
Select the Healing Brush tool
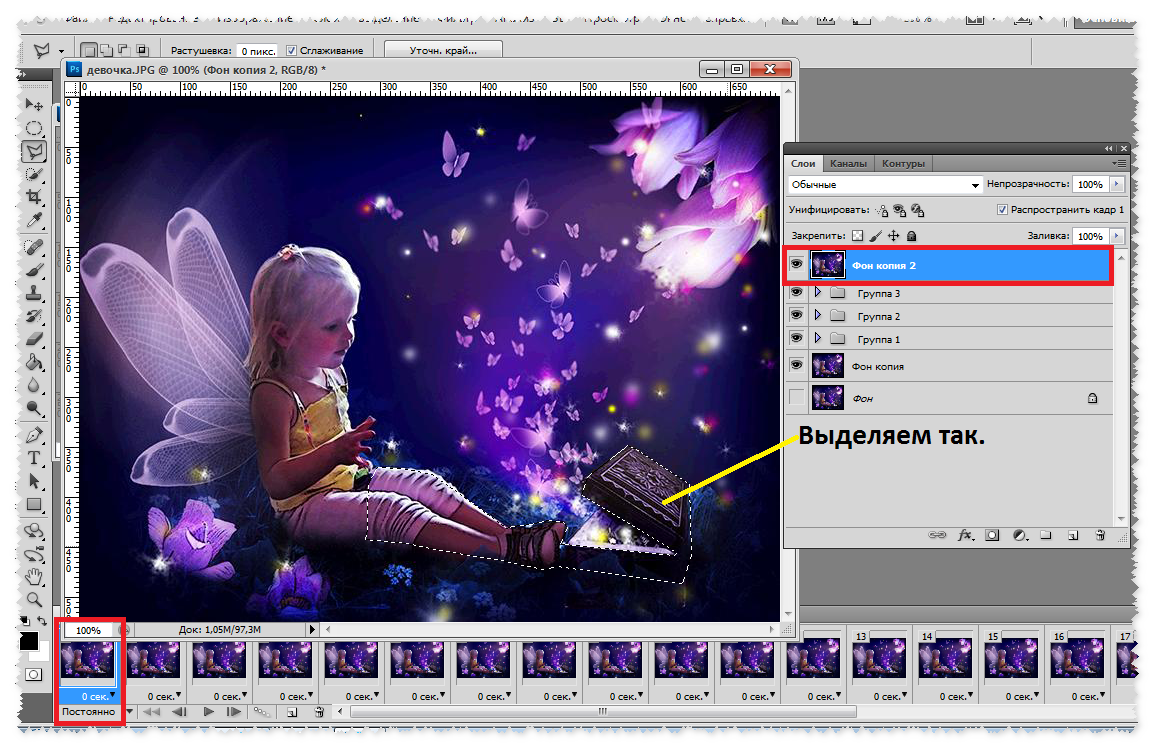34,247
